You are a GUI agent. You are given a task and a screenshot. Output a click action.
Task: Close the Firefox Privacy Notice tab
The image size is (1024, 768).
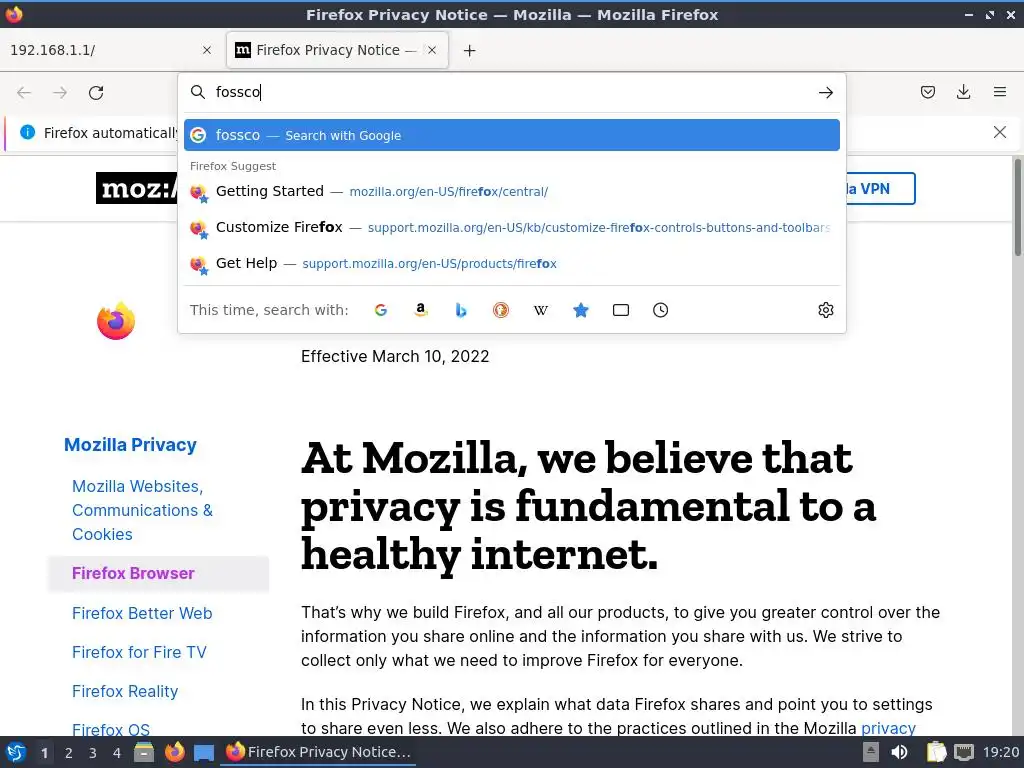click(432, 50)
